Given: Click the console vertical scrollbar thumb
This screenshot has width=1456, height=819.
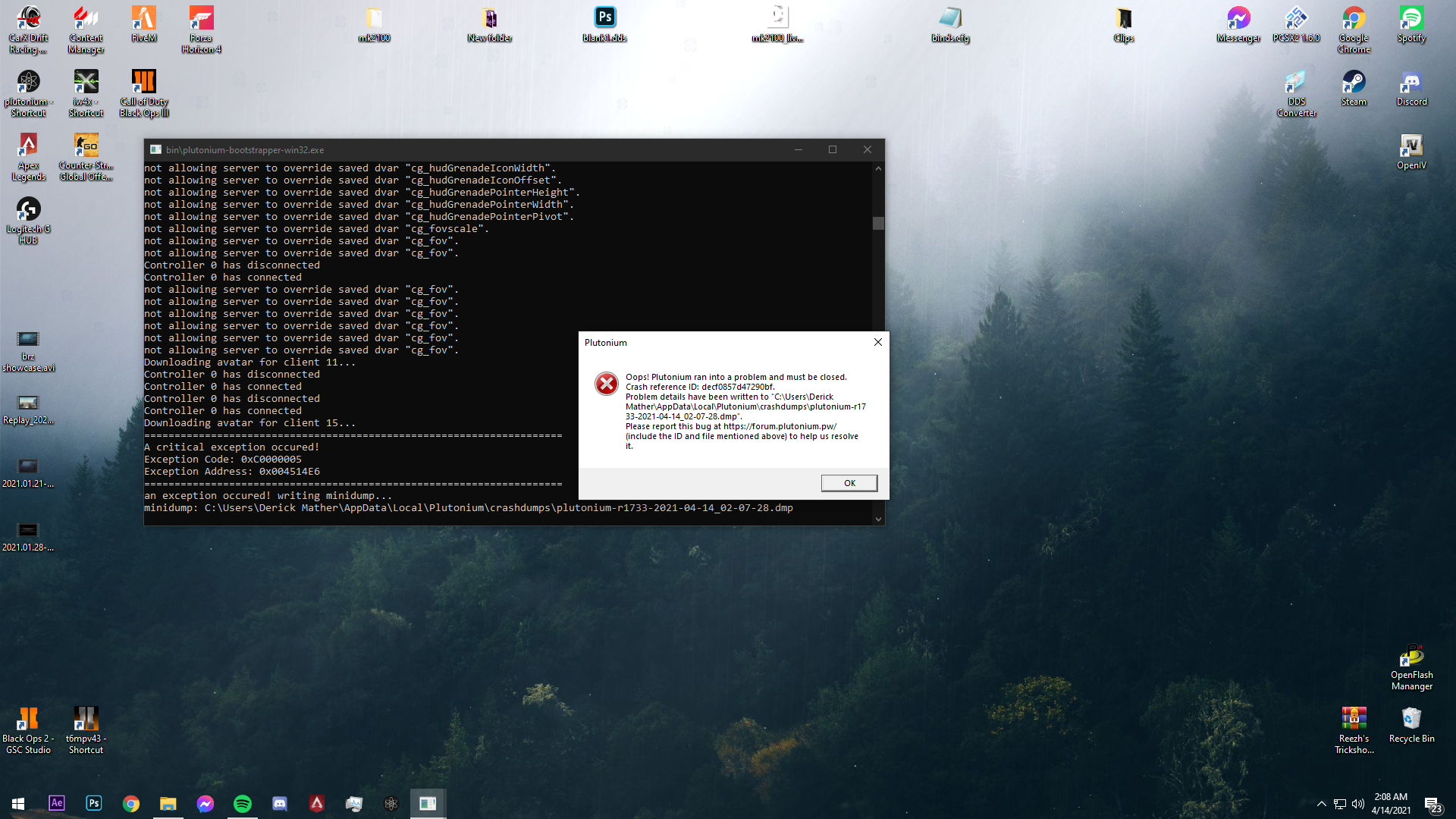Looking at the screenshot, I should (x=878, y=223).
